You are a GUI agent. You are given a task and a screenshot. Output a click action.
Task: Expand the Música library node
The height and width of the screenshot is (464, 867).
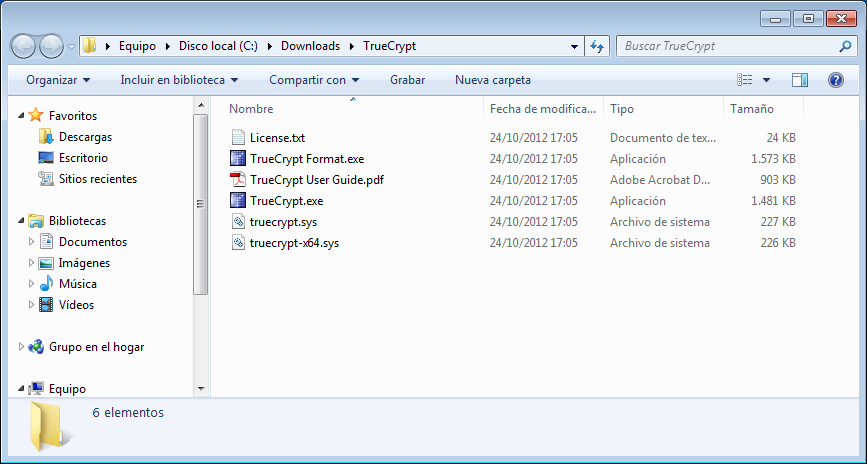tap(32, 284)
